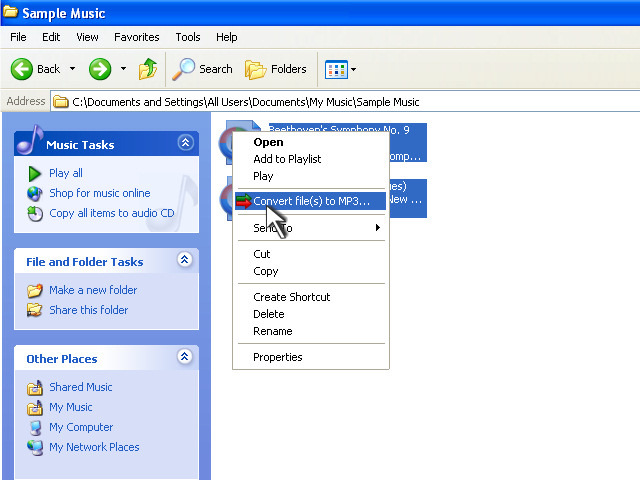
Task: Click the green Back arrow icon
Action: pos(21,69)
